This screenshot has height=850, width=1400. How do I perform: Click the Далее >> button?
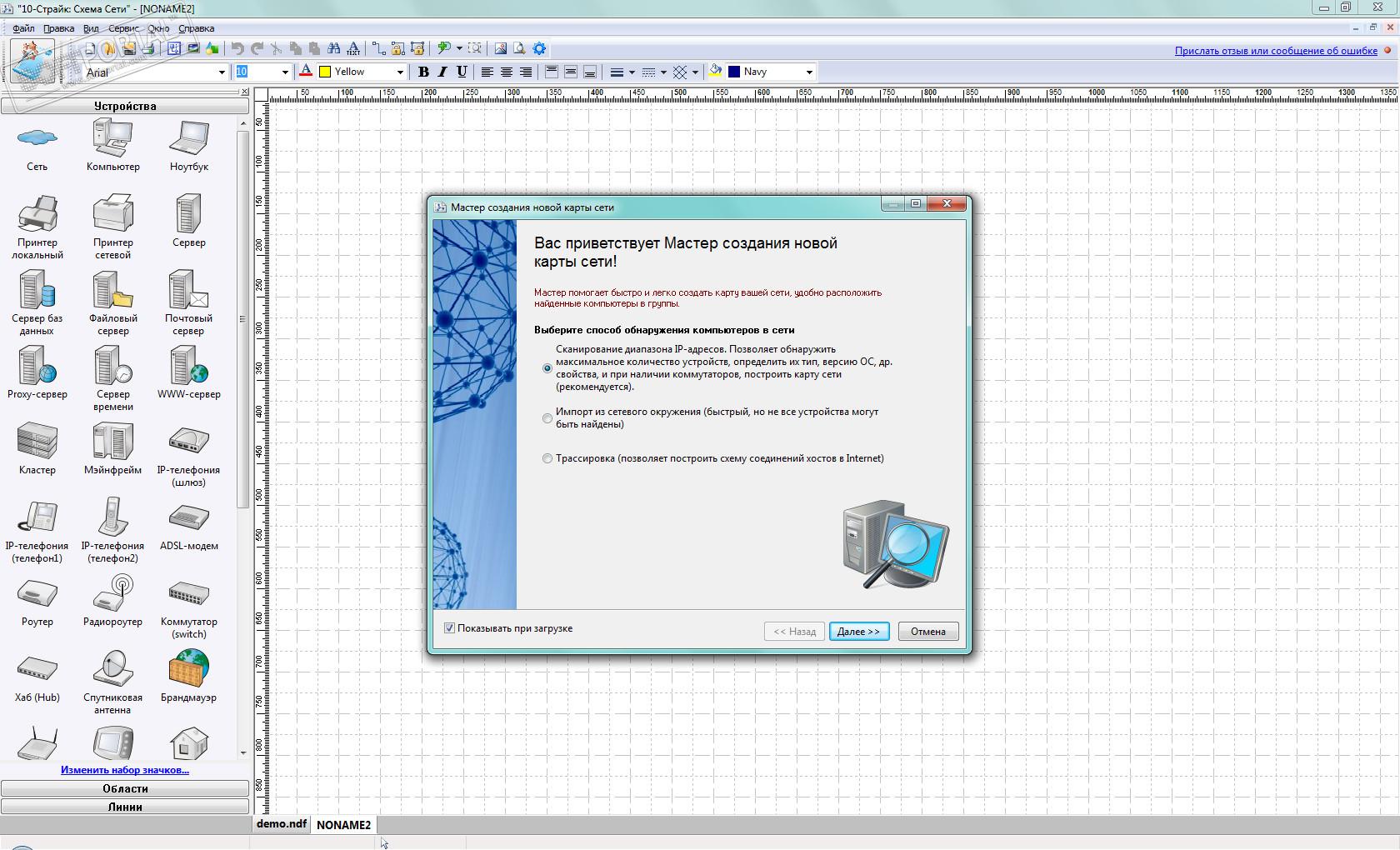[859, 631]
